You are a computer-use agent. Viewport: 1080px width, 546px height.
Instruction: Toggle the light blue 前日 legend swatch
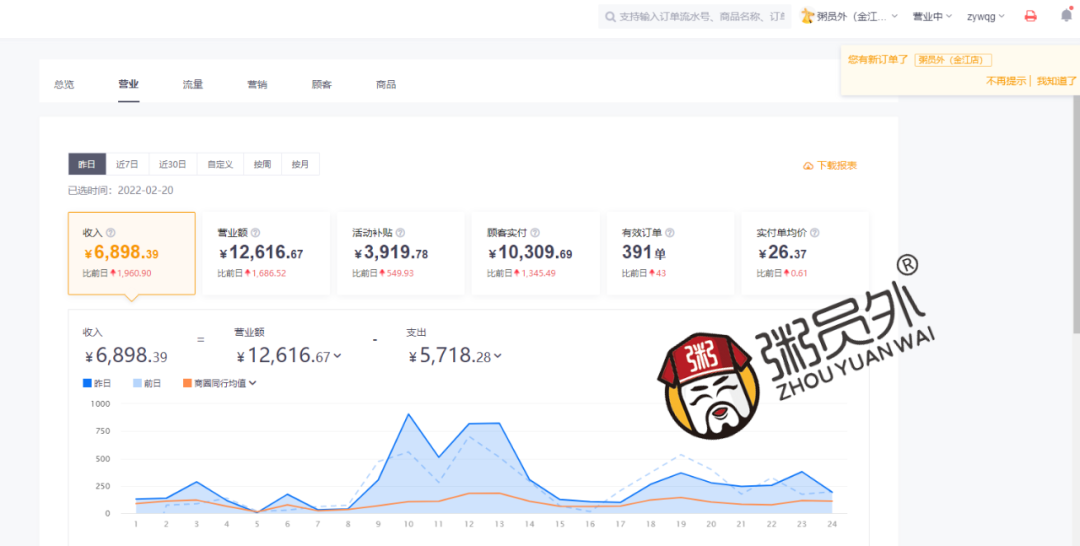point(137,384)
